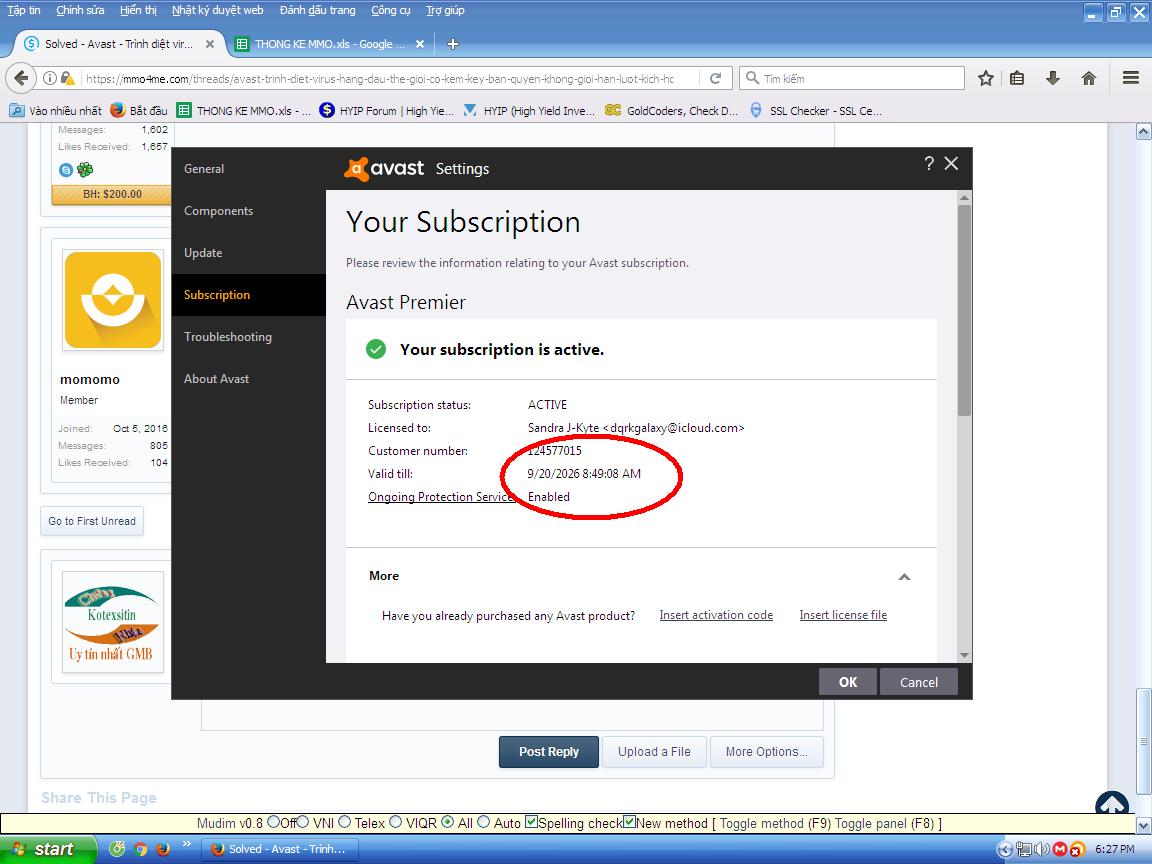The width and height of the screenshot is (1152, 864).
Task: Click the site identity info icon
Action: point(49,78)
